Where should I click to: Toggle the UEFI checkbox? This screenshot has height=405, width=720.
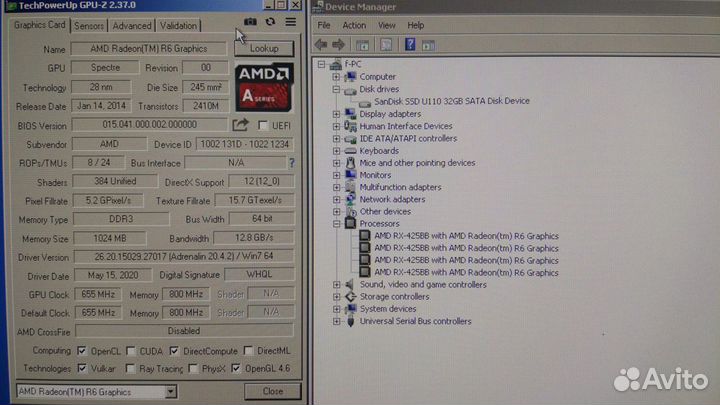(x=263, y=125)
